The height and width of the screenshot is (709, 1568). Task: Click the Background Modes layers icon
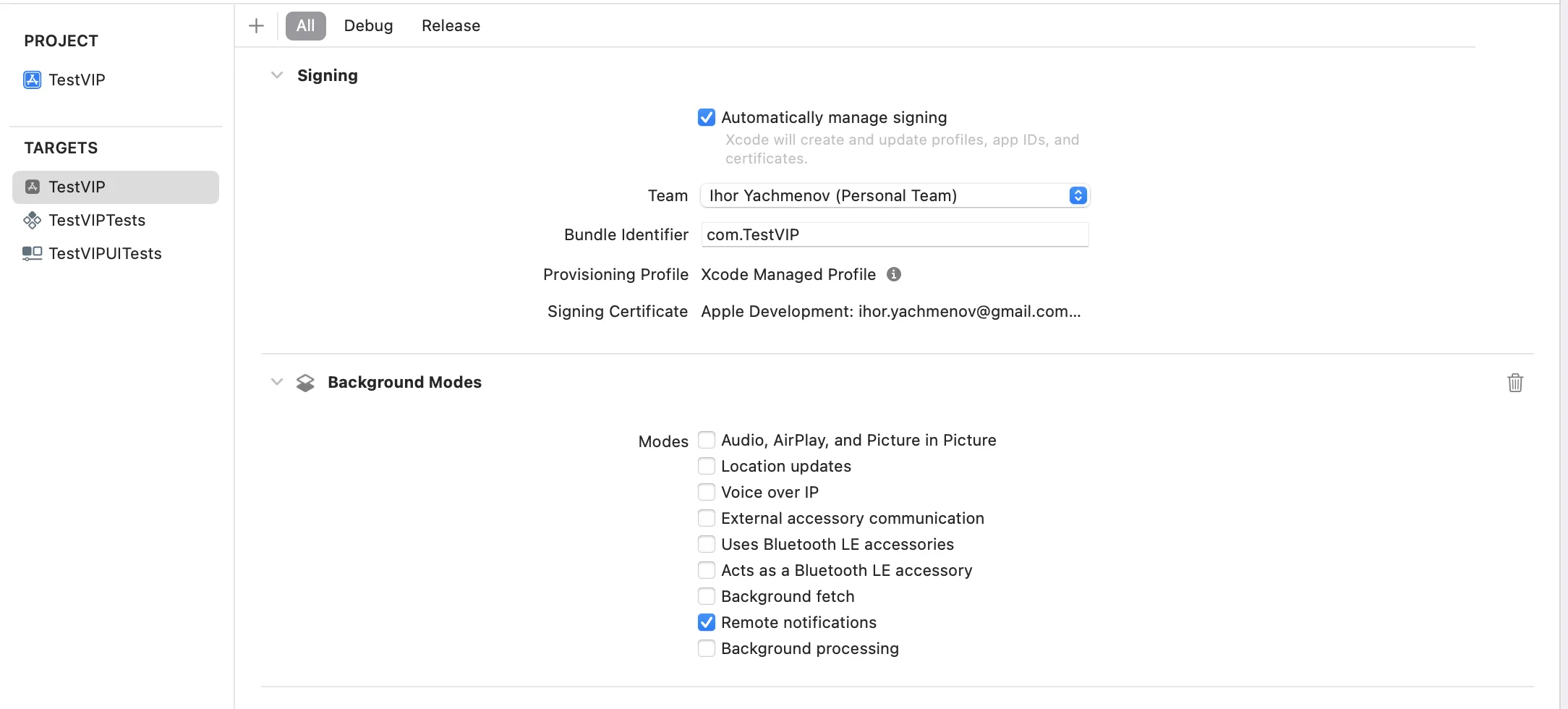coord(305,382)
